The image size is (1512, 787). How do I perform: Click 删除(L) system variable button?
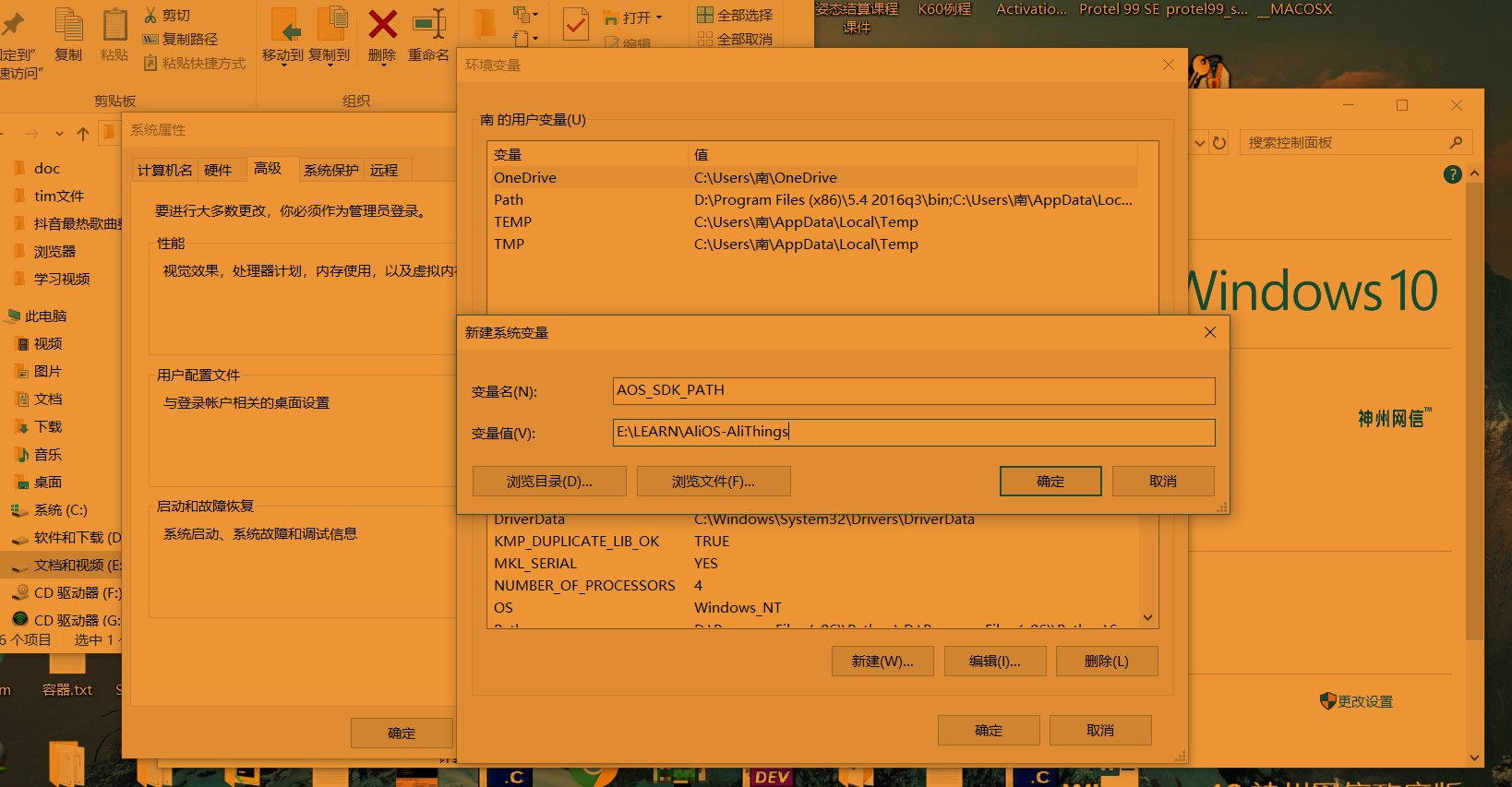(x=1107, y=661)
